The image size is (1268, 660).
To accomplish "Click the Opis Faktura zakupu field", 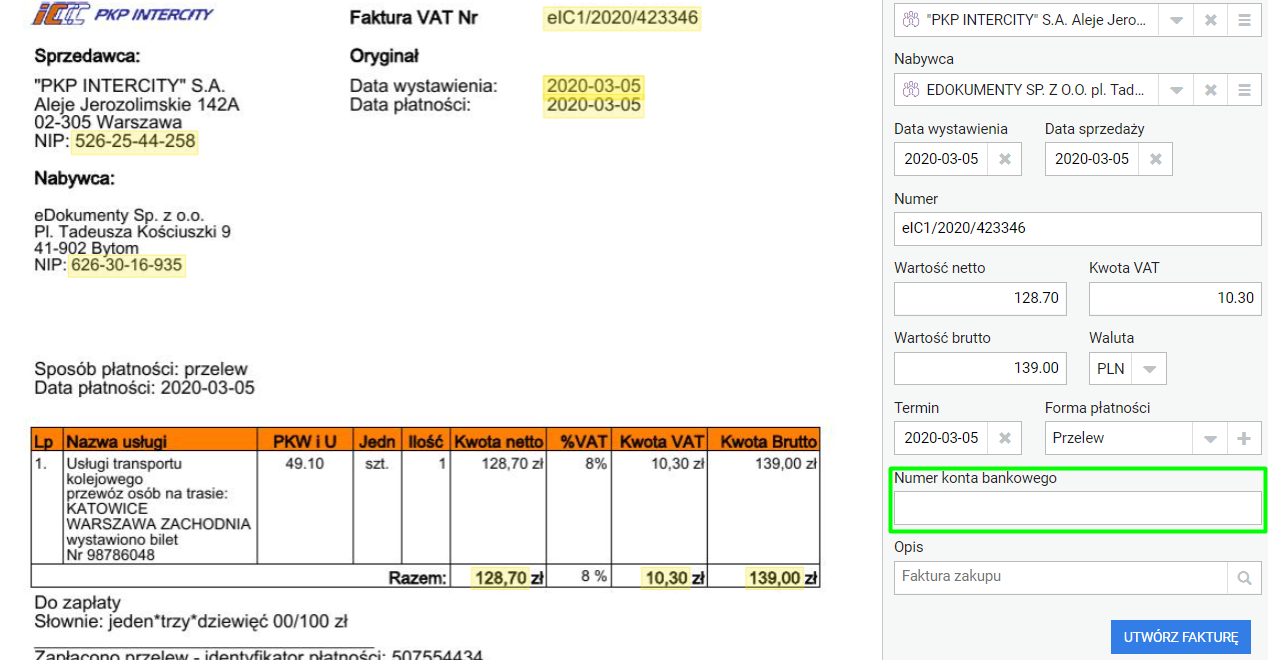I will (x=1061, y=577).
